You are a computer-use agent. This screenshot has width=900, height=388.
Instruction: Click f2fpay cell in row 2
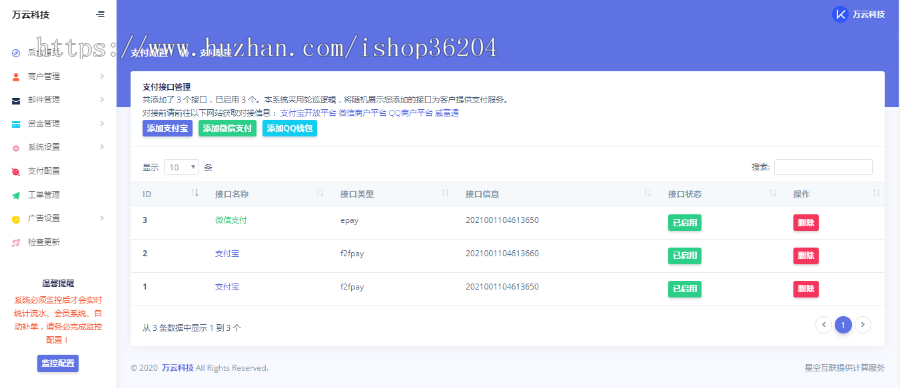pyautogui.click(x=352, y=253)
